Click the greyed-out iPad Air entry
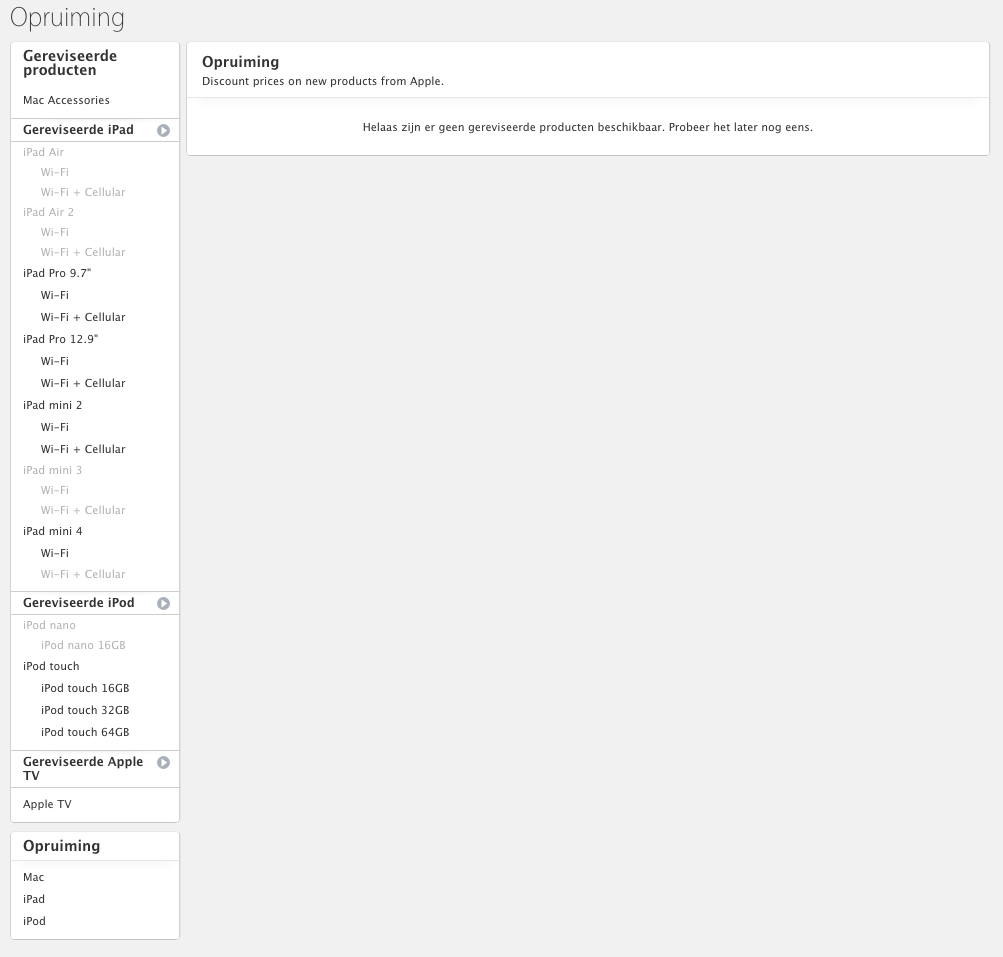Image resolution: width=1003 pixels, height=957 pixels. pyautogui.click(x=43, y=152)
